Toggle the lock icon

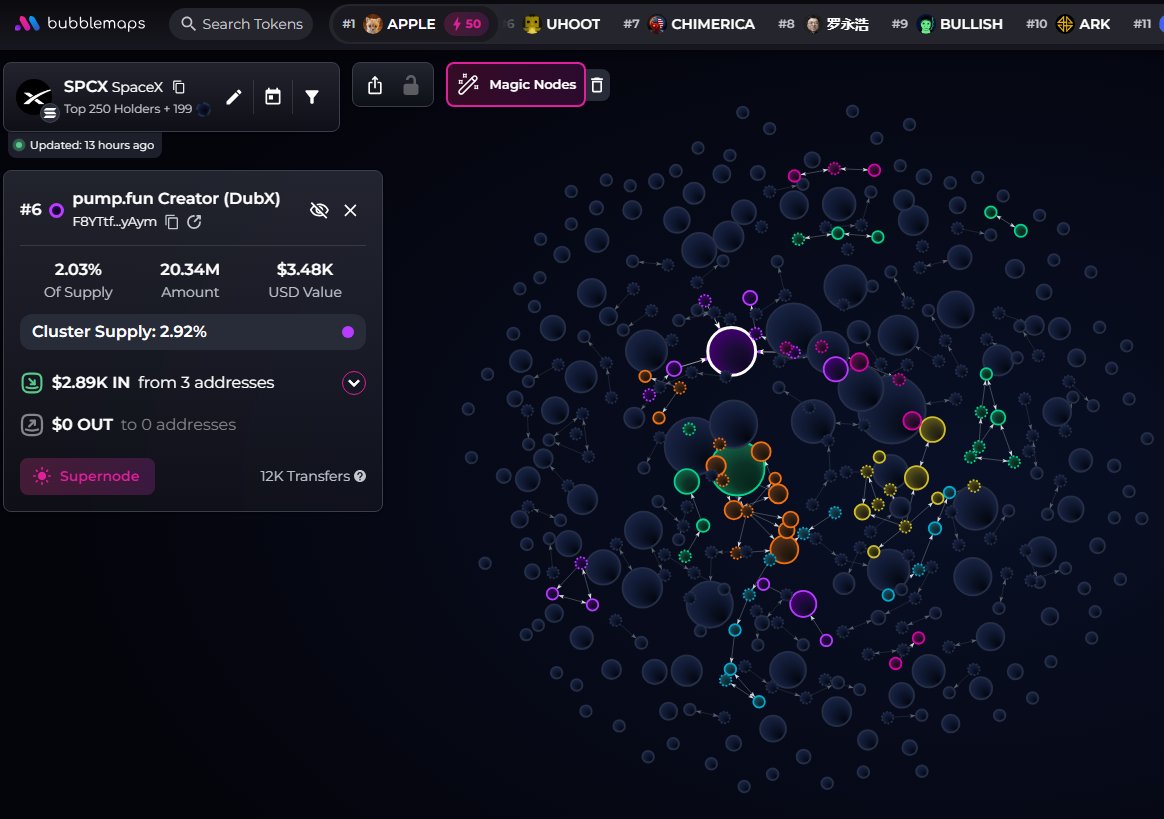click(x=411, y=85)
